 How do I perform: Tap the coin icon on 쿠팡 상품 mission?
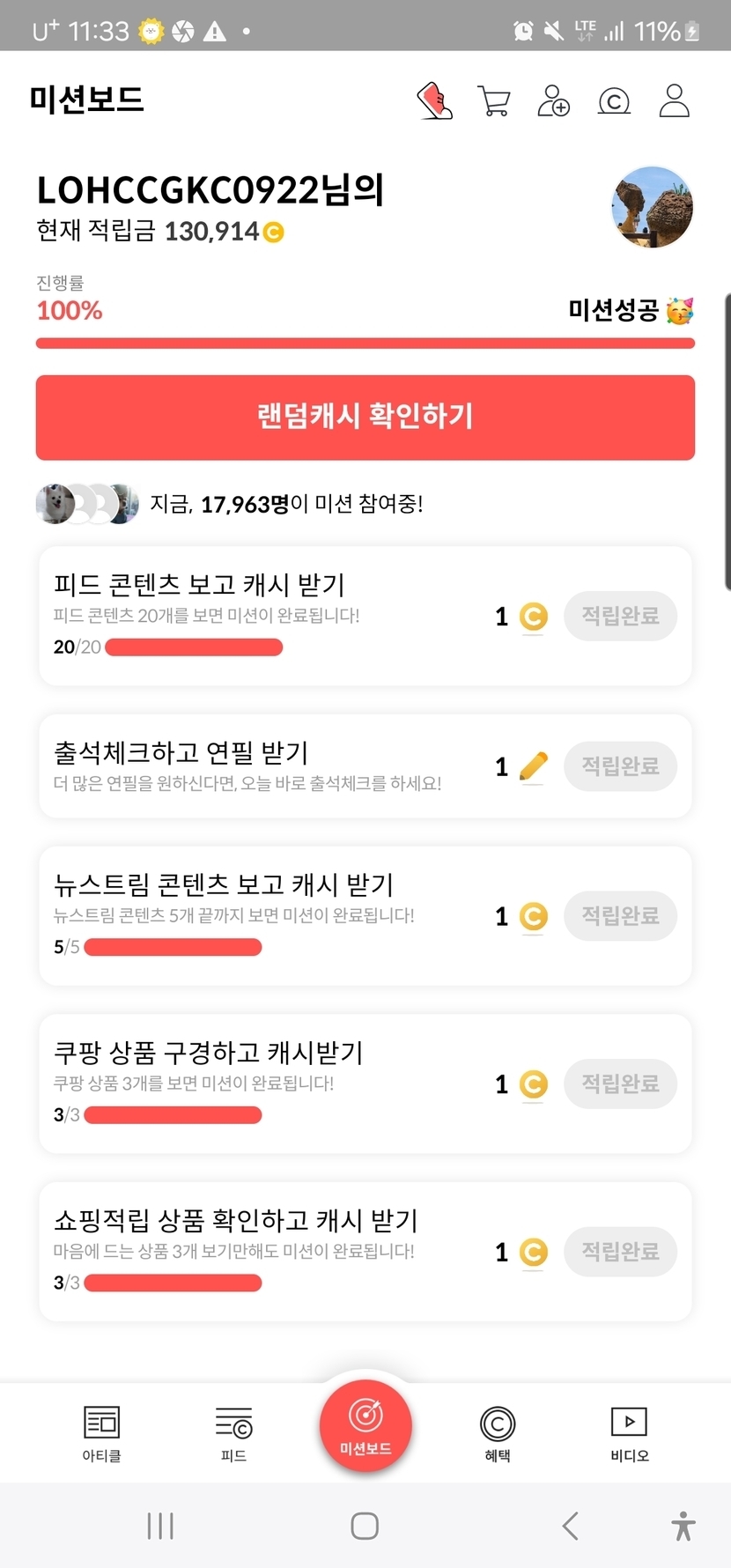coord(533,1084)
